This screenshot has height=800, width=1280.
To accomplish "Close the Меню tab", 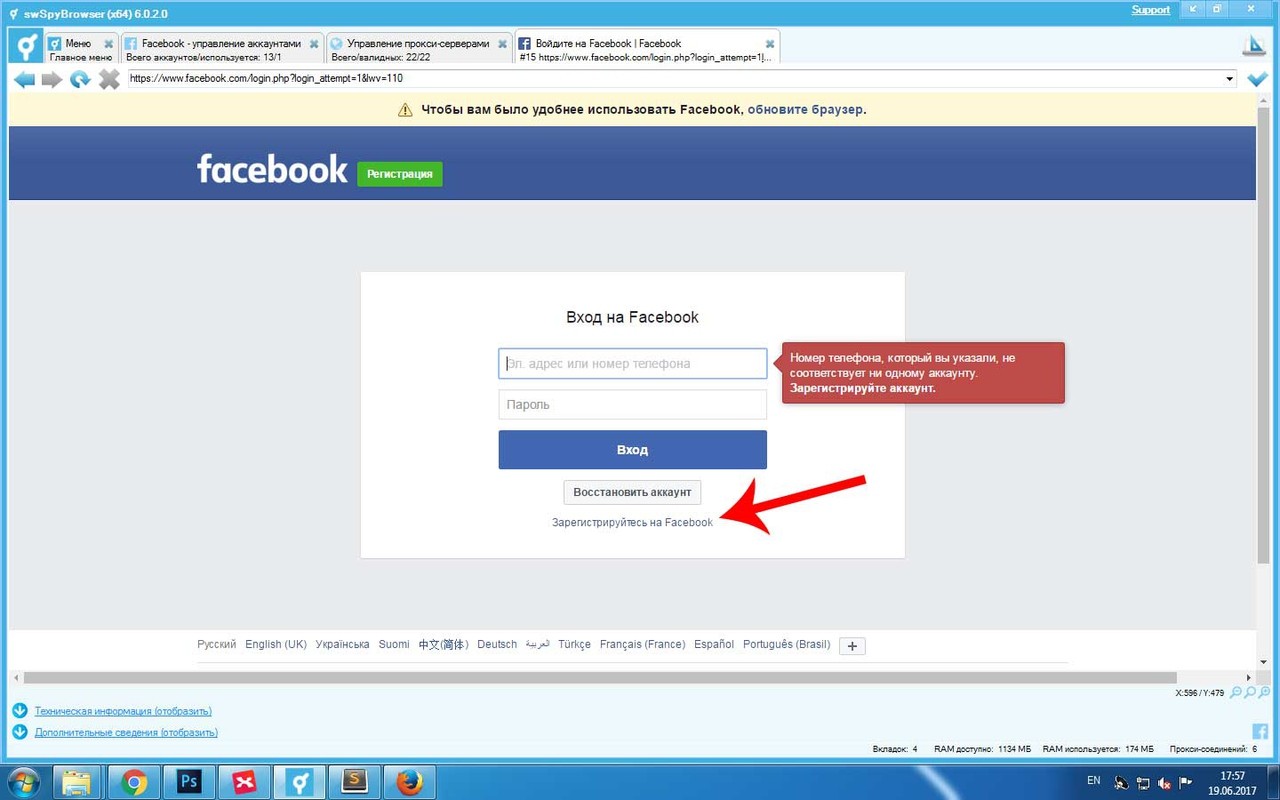I will pyautogui.click(x=109, y=44).
